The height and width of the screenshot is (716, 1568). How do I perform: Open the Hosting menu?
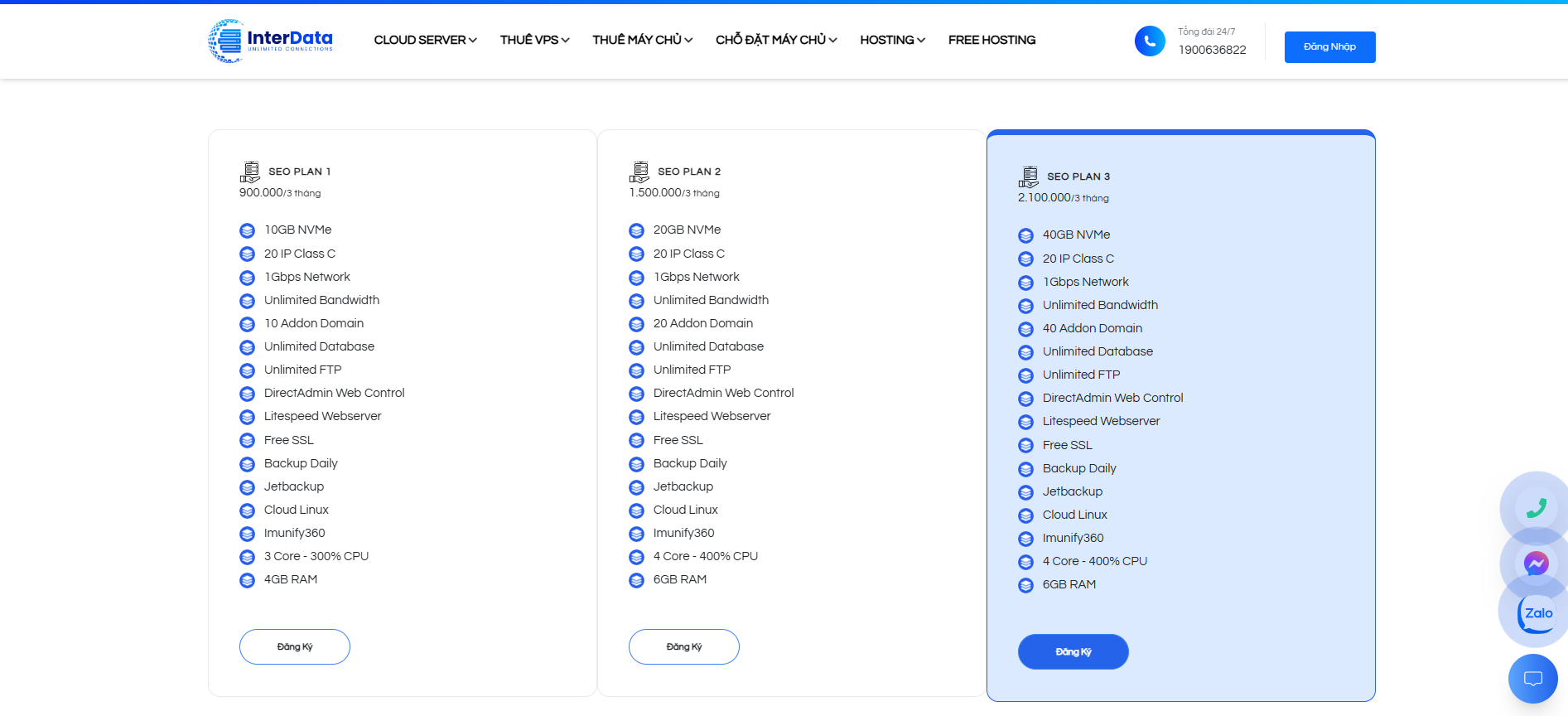(892, 40)
